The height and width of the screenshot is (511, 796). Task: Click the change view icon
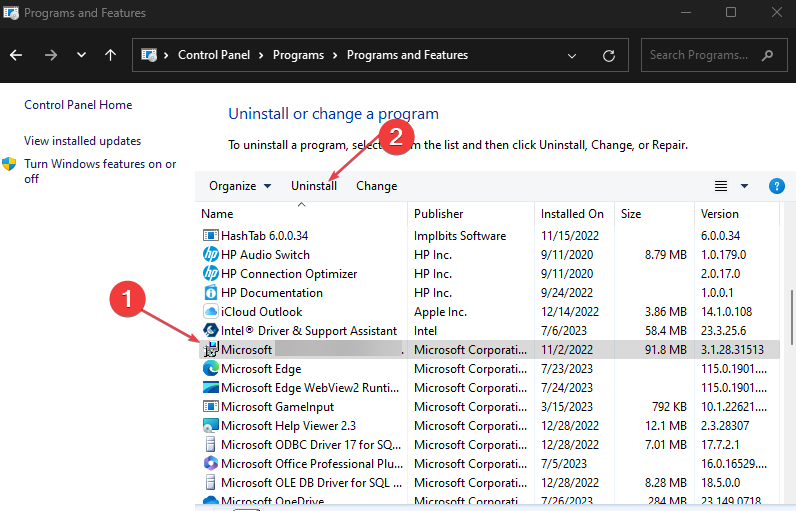click(721, 186)
